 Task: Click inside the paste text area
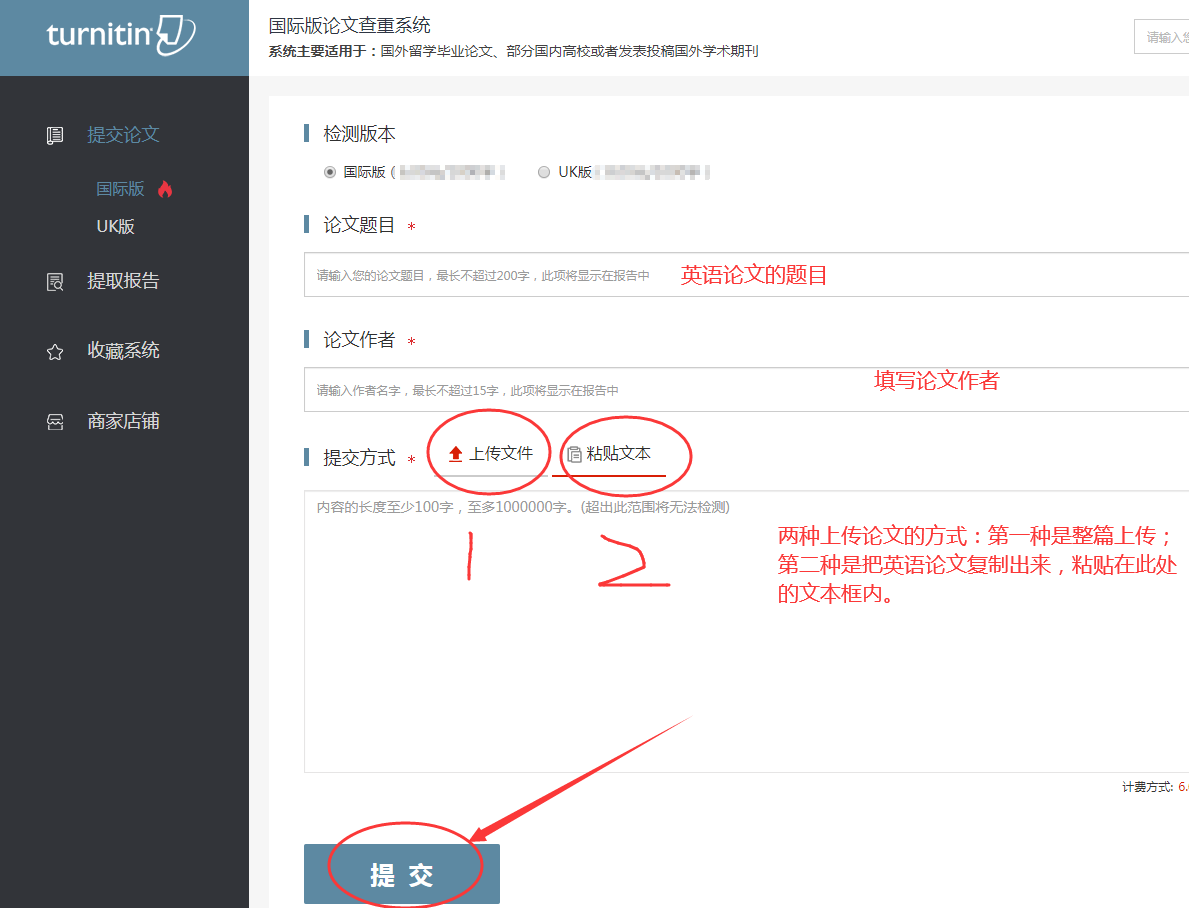click(x=746, y=631)
